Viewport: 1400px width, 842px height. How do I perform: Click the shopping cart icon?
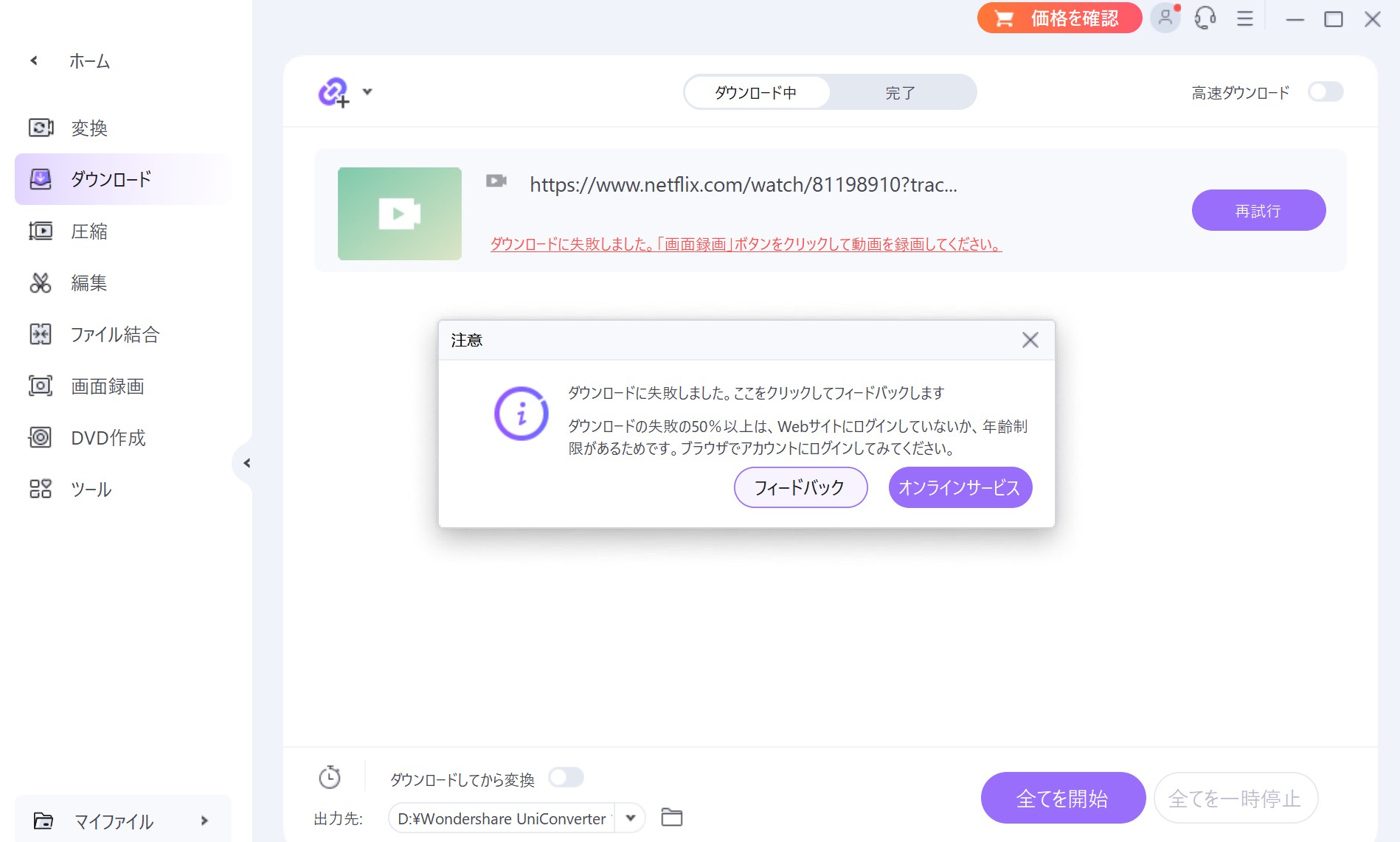click(x=1004, y=18)
